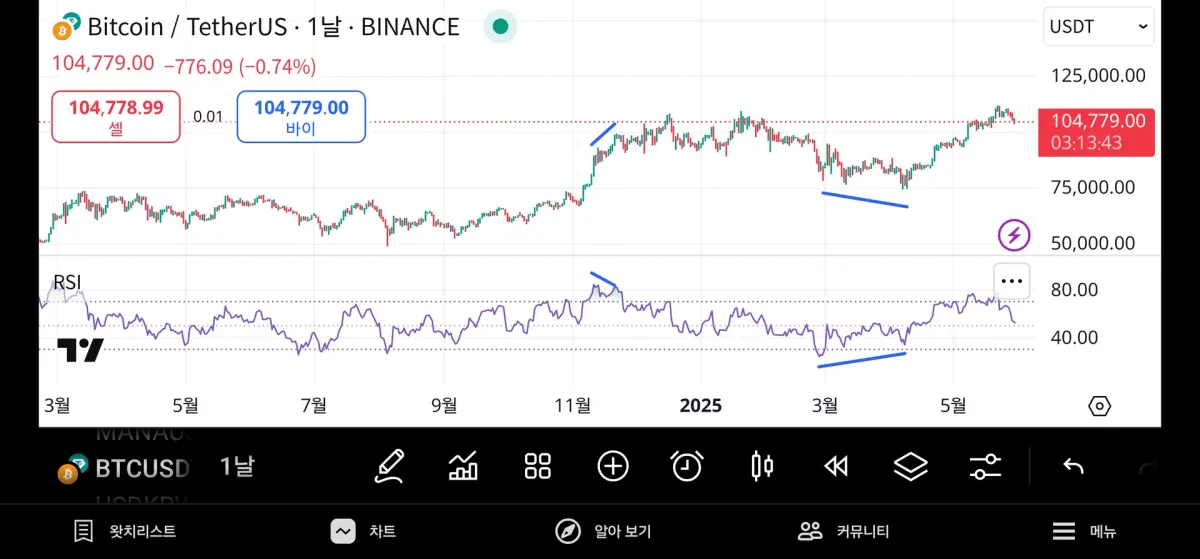
Task: Open the alarm clock alert icon
Action: coord(687,466)
